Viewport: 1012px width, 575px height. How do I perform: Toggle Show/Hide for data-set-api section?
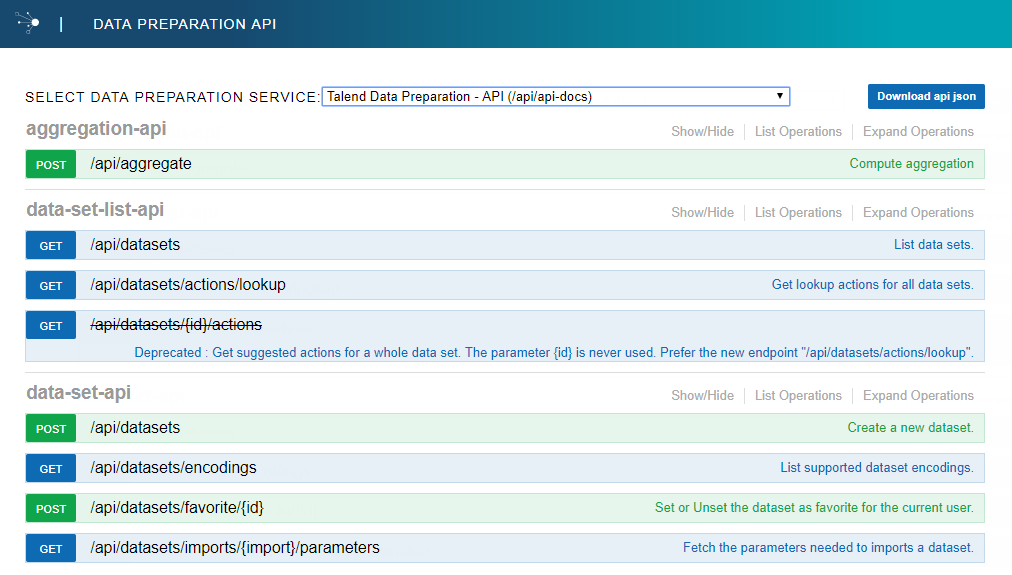point(702,396)
